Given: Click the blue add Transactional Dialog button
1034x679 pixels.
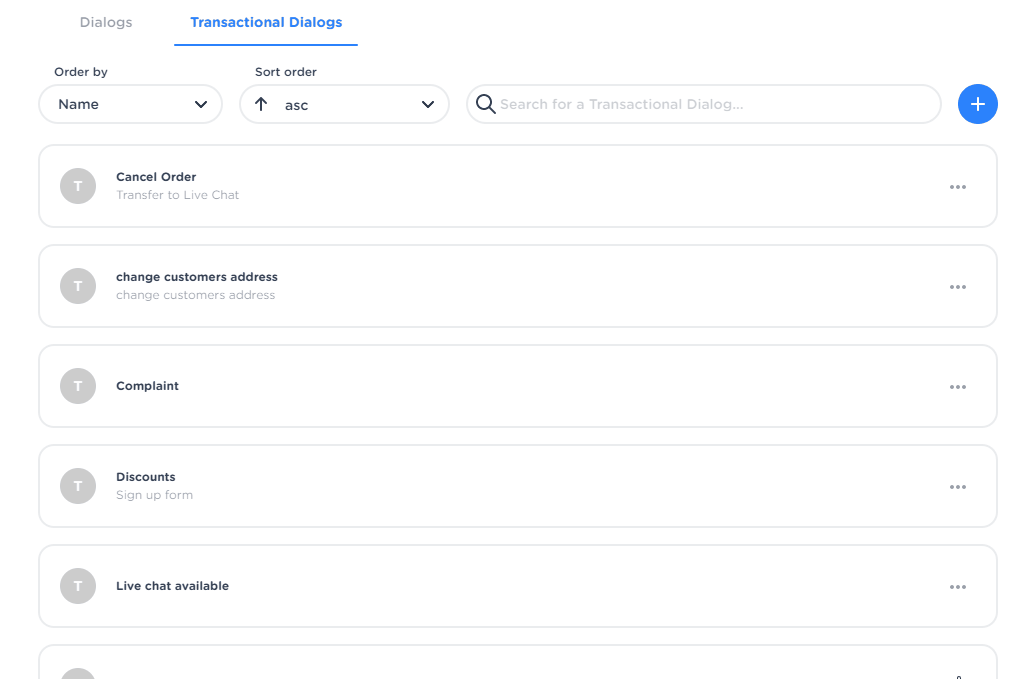Looking at the screenshot, I should click(x=977, y=104).
